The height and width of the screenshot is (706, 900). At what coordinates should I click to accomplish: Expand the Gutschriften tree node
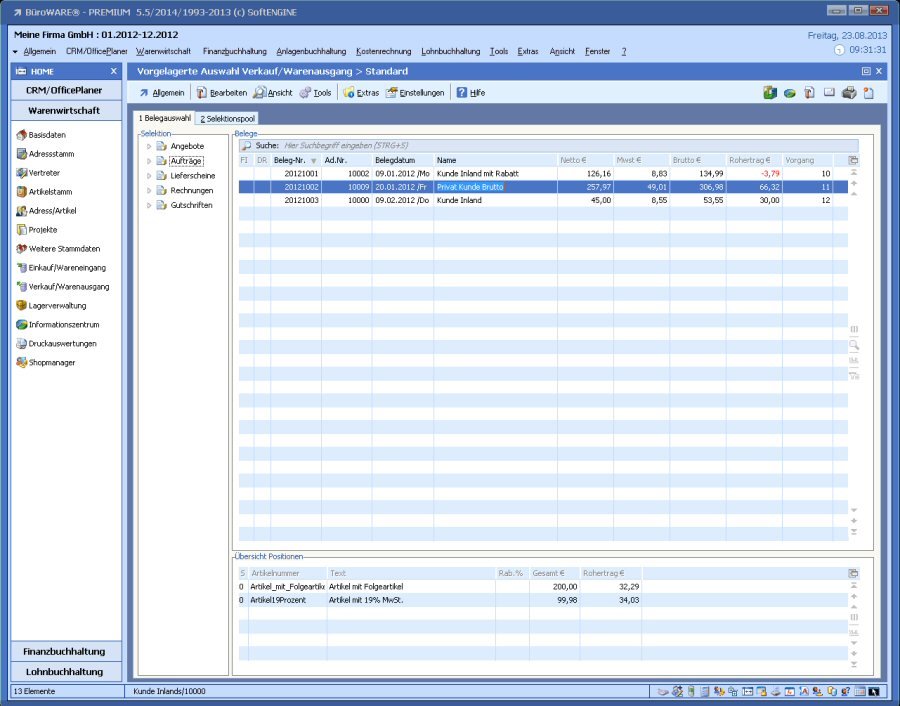[149, 205]
